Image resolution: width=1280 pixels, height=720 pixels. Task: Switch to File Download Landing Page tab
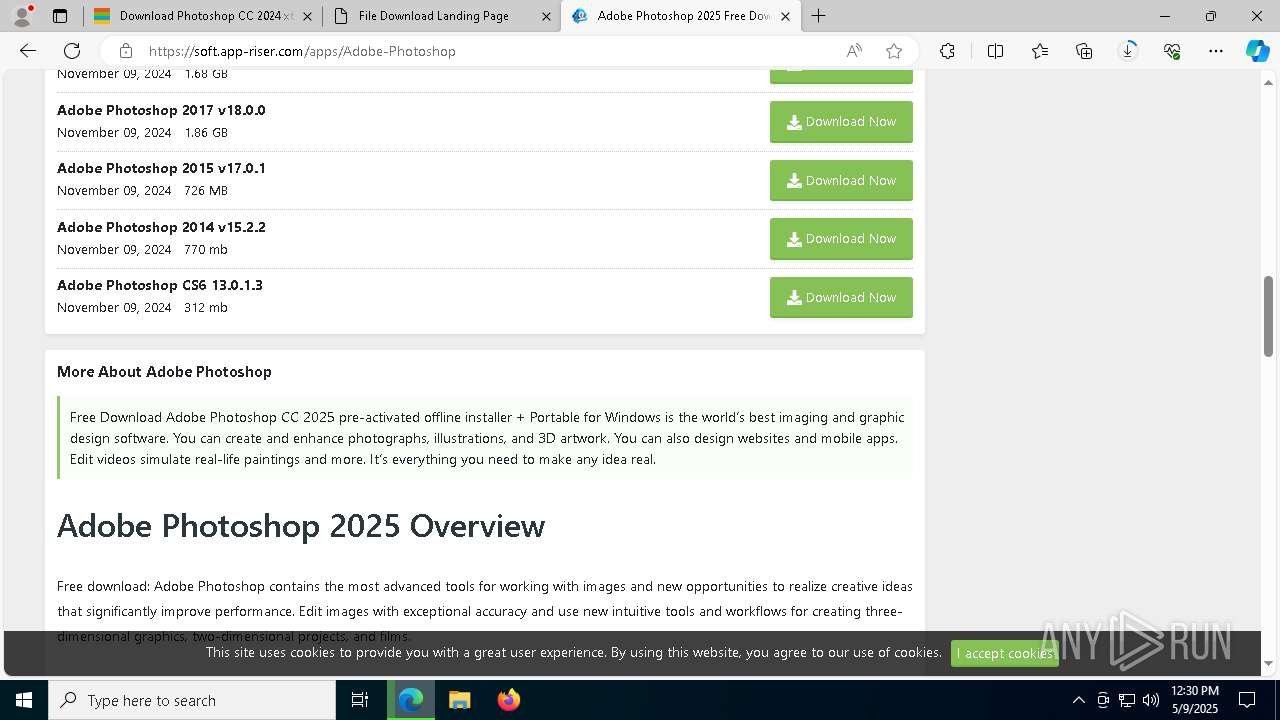441,16
